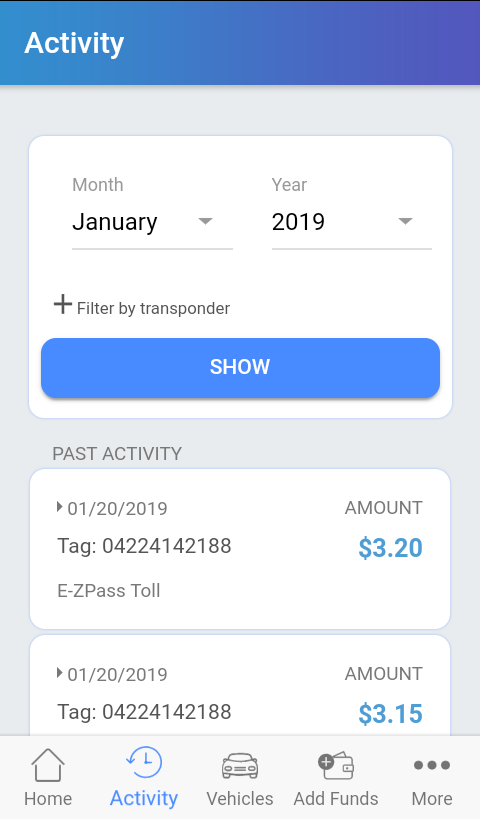Tap the Activity clock icon

pyautogui.click(x=144, y=763)
